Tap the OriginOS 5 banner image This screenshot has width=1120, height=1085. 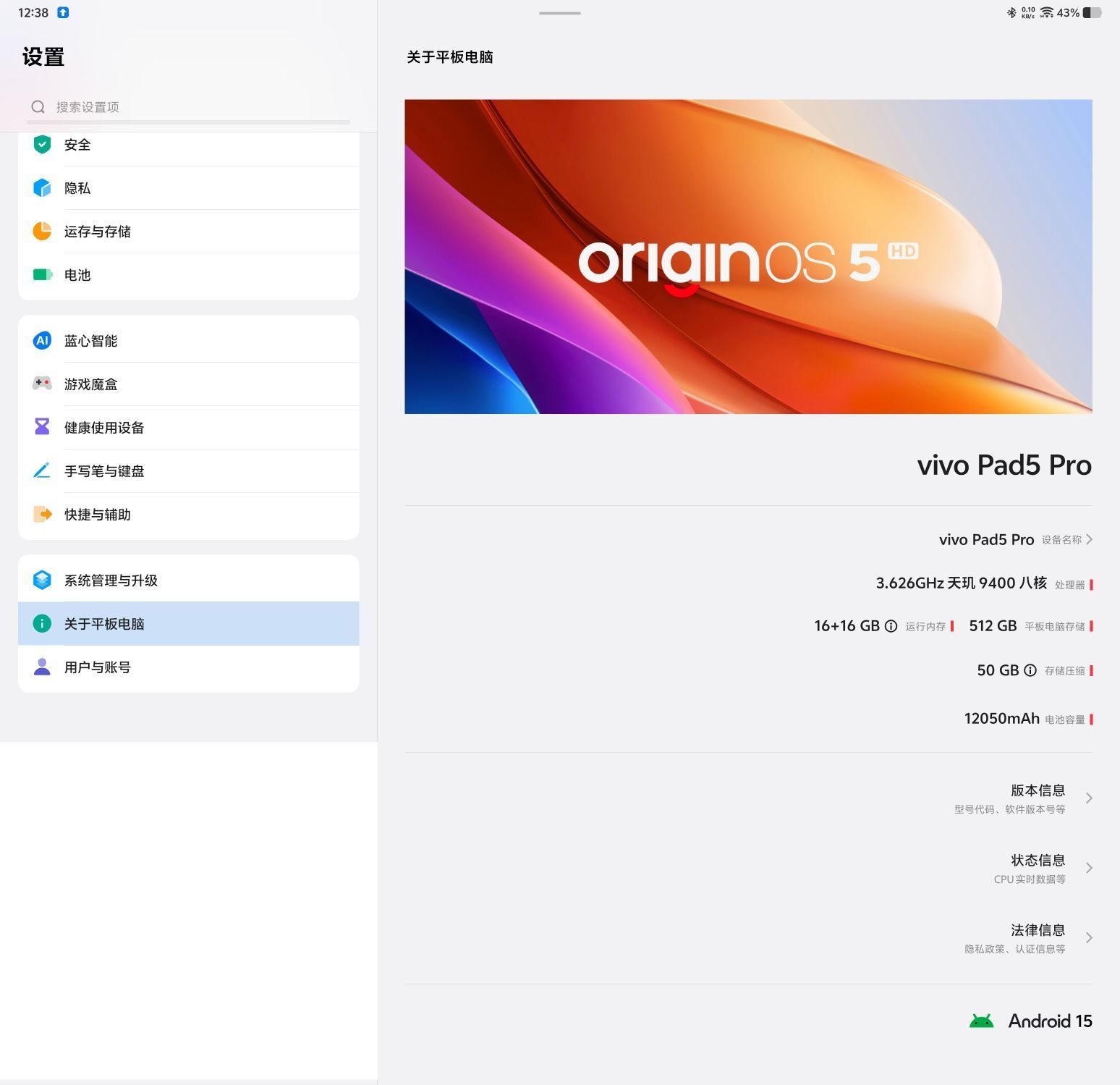tap(748, 257)
